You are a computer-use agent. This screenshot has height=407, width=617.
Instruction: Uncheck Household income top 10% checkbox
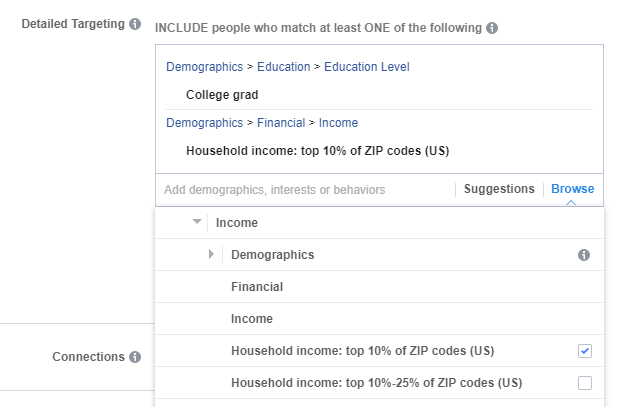585,351
